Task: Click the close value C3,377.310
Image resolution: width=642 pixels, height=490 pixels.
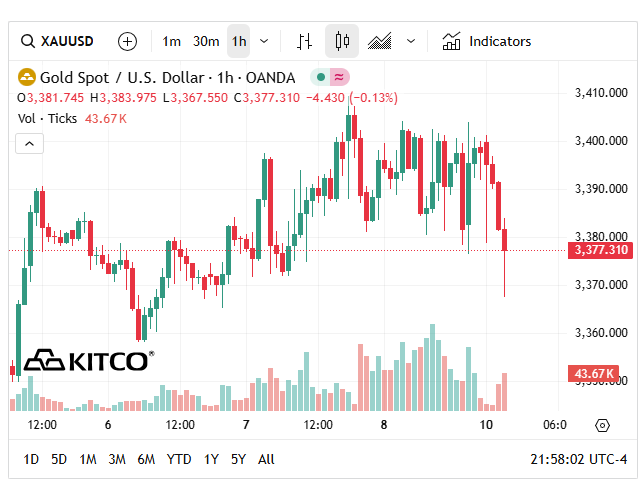Action: click(x=267, y=98)
